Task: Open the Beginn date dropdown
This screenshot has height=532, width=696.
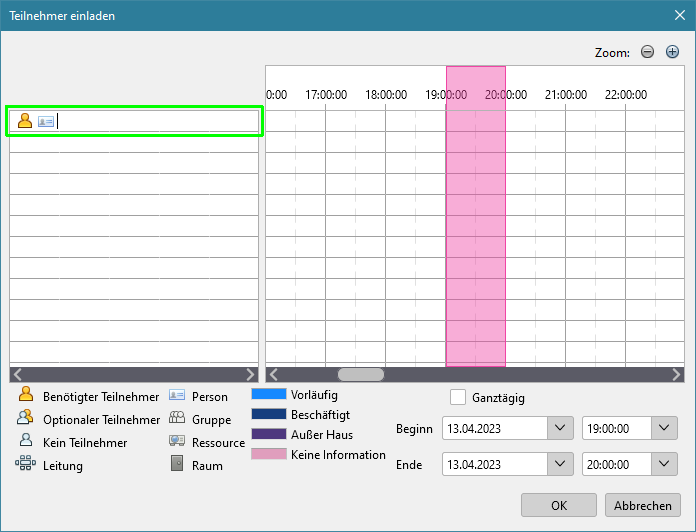Action: point(559,428)
